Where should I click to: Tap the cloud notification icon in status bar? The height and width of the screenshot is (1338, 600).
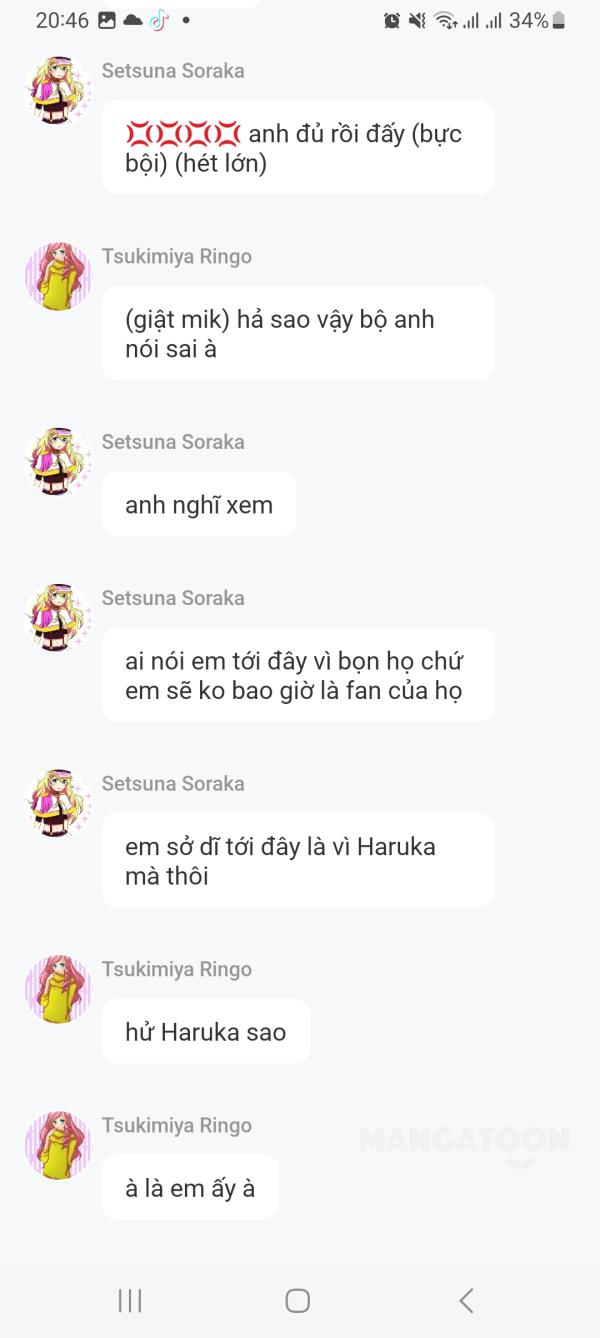click(133, 20)
